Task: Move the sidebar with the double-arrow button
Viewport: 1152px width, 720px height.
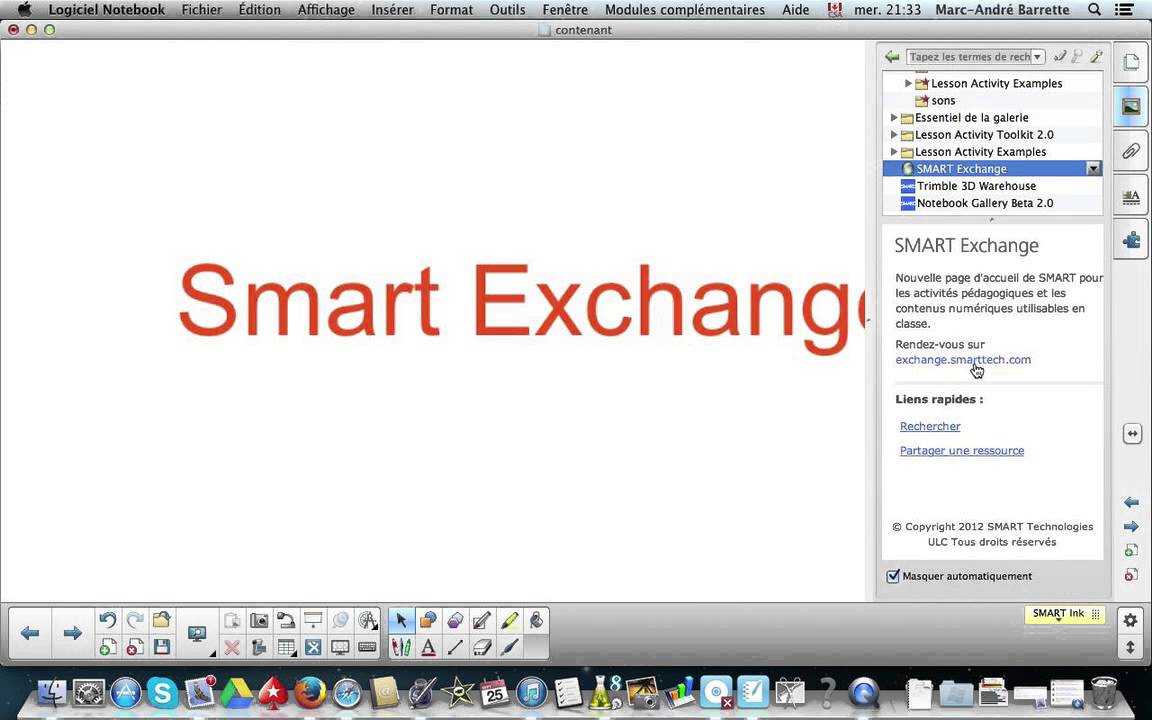Action: pyautogui.click(x=1132, y=433)
